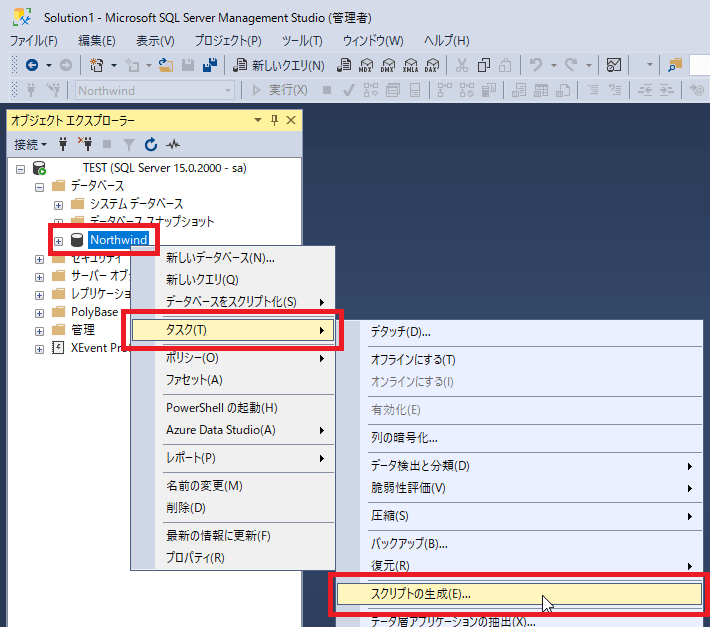Close the Object Explorer panel
The width and height of the screenshot is (710, 627).
click(291, 120)
